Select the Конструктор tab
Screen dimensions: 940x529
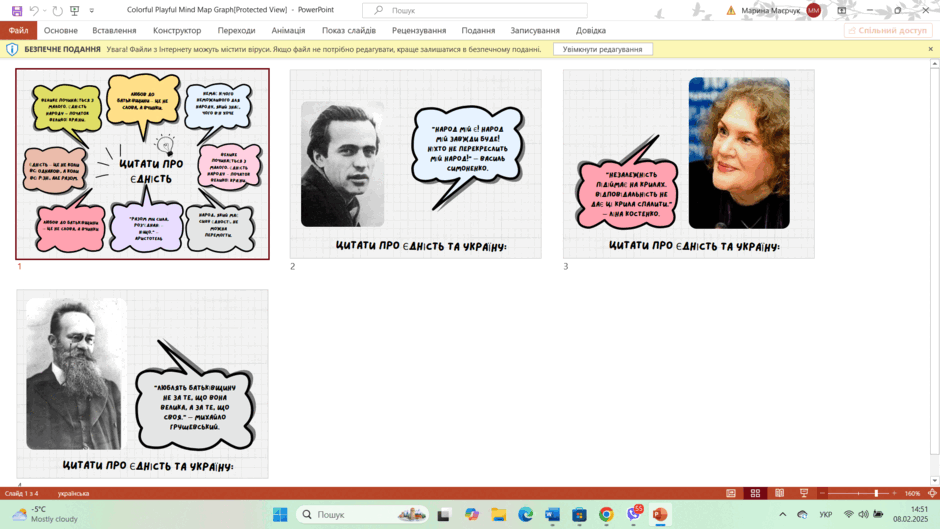(177, 30)
